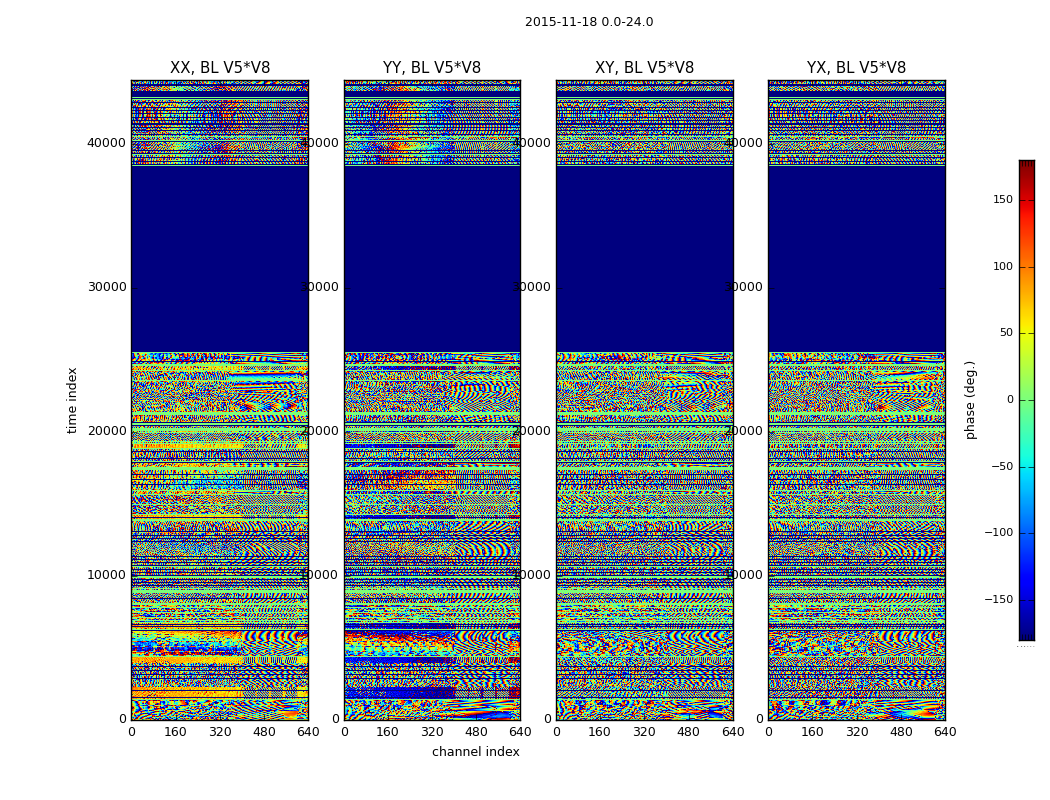Screen dimensions: 1050x800
Task: Click the 10000 time tick of XX plot
Action: (x=106, y=574)
